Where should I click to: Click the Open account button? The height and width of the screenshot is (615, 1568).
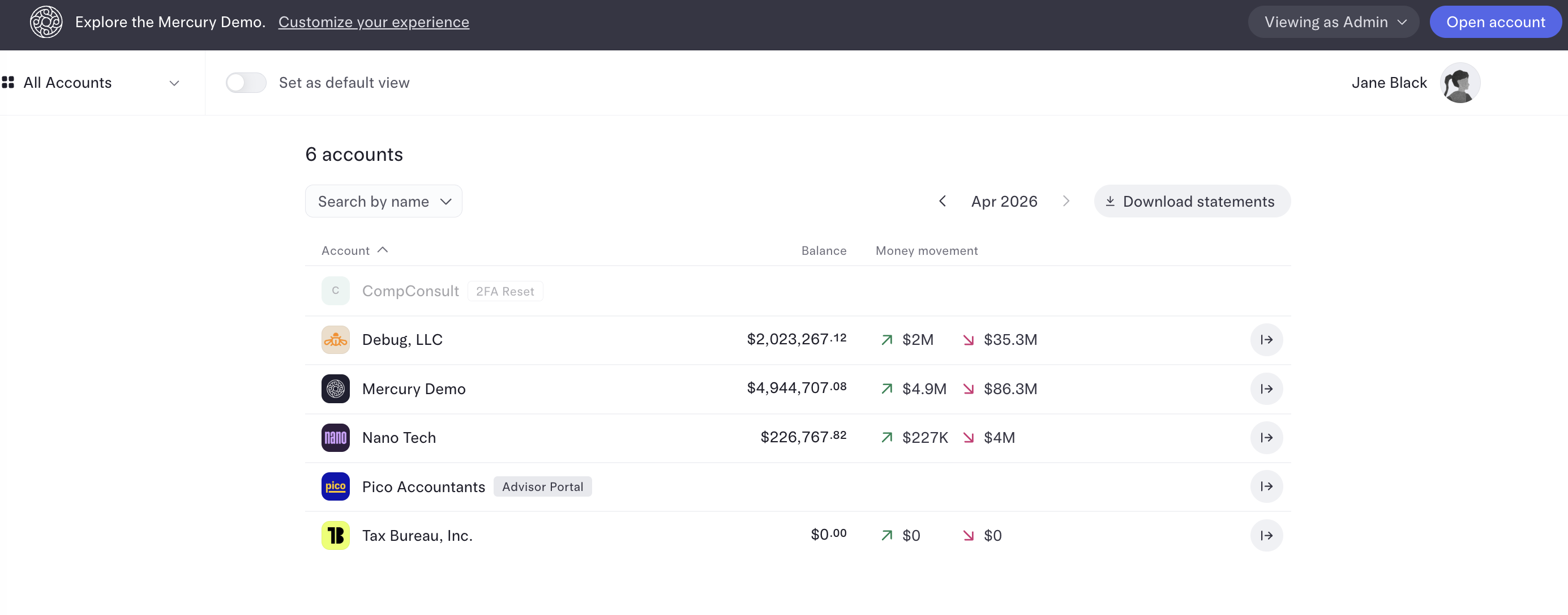[x=1496, y=22]
